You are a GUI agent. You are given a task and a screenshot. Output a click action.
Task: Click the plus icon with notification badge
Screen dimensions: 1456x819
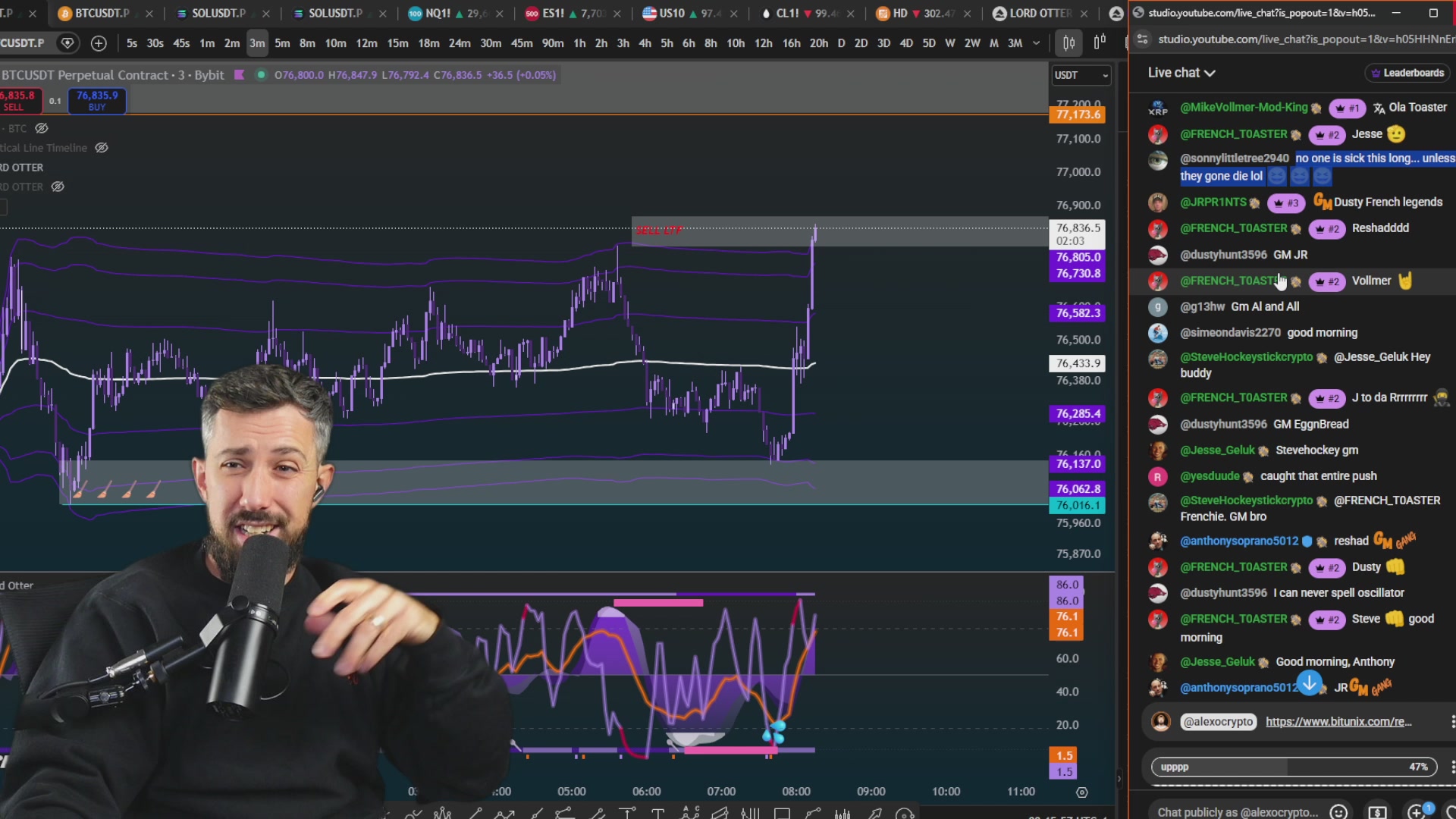[1416, 811]
